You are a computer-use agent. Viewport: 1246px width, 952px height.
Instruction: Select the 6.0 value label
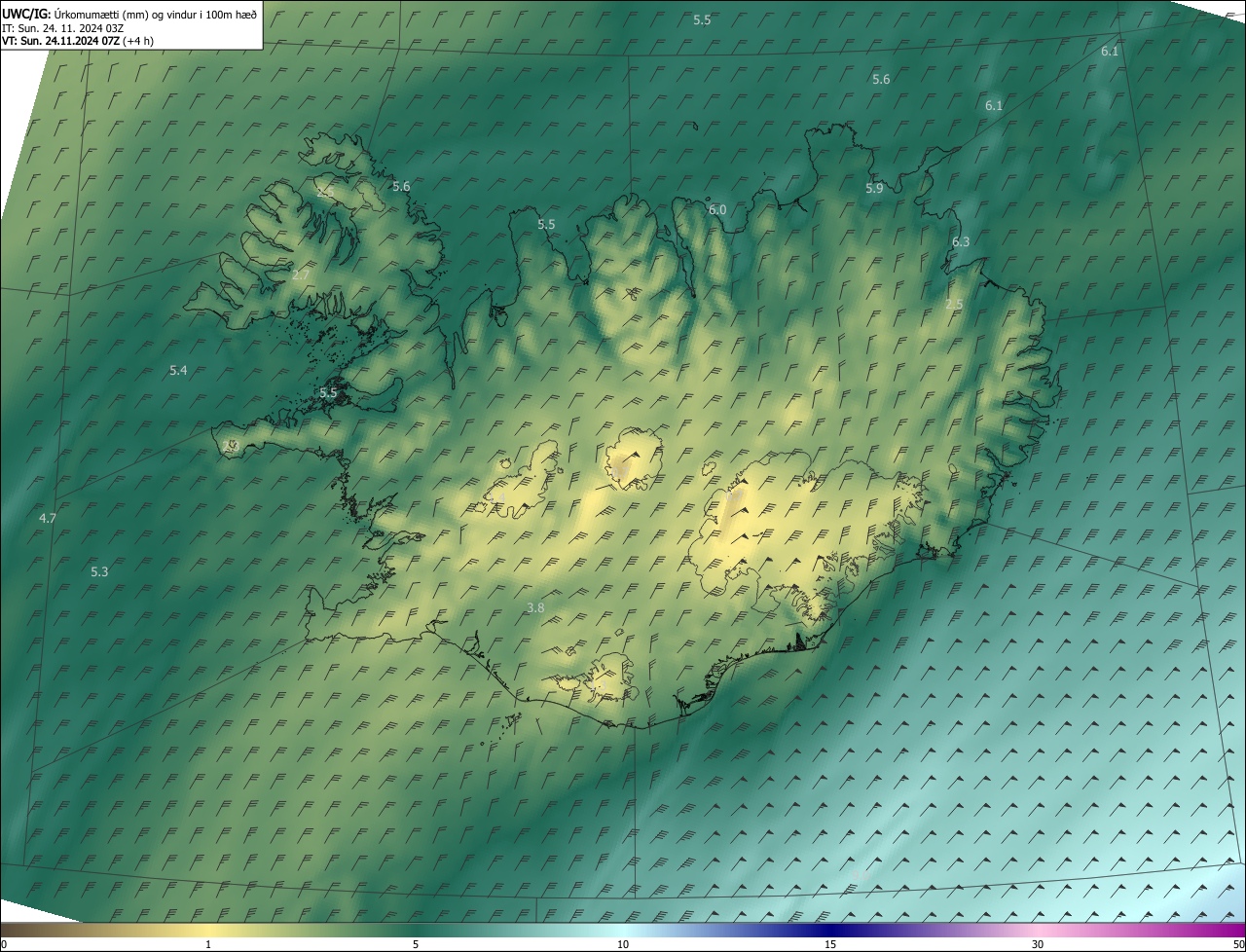click(x=717, y=209)
